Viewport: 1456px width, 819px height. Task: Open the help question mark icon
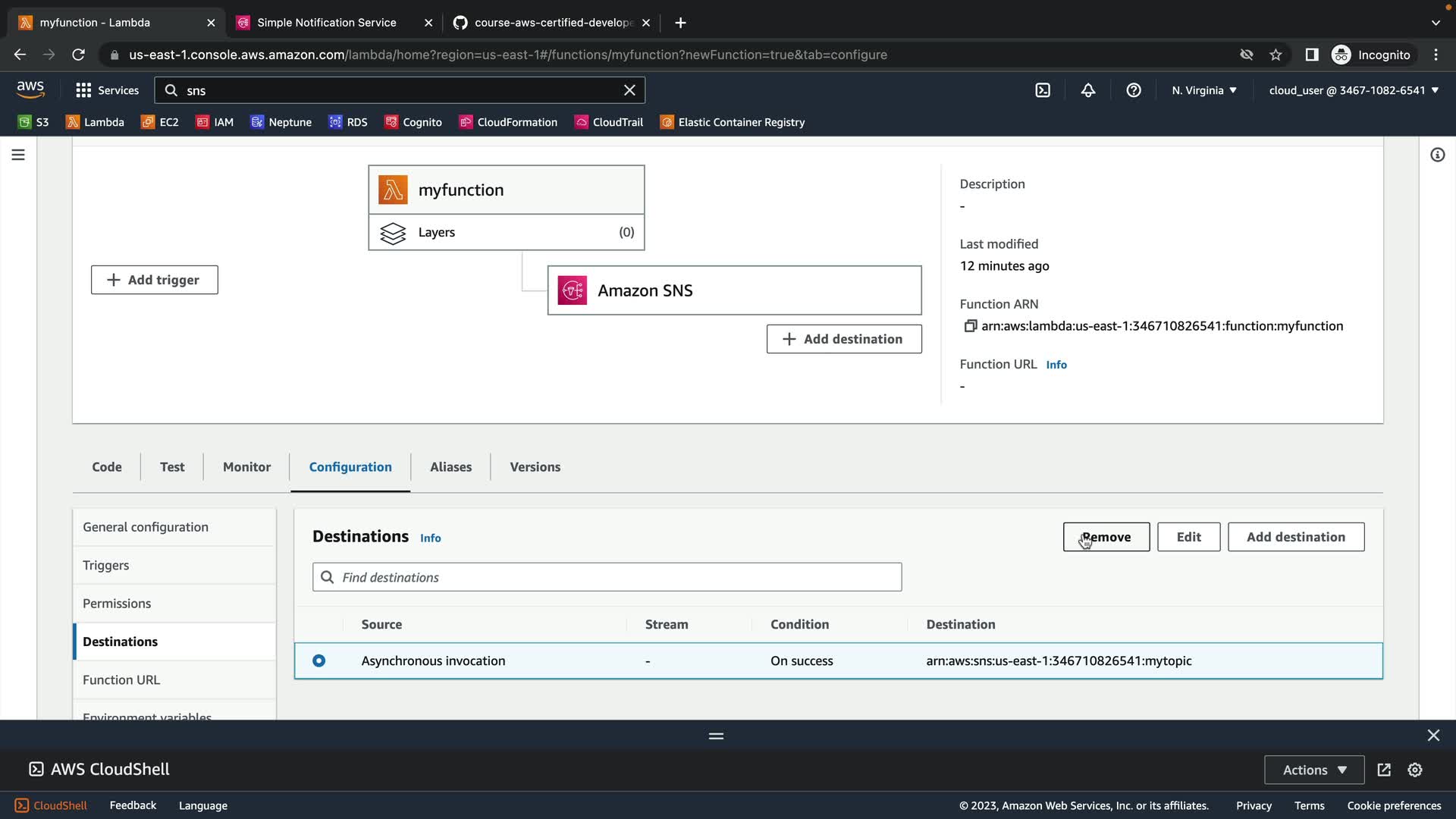click(1134, 90)
